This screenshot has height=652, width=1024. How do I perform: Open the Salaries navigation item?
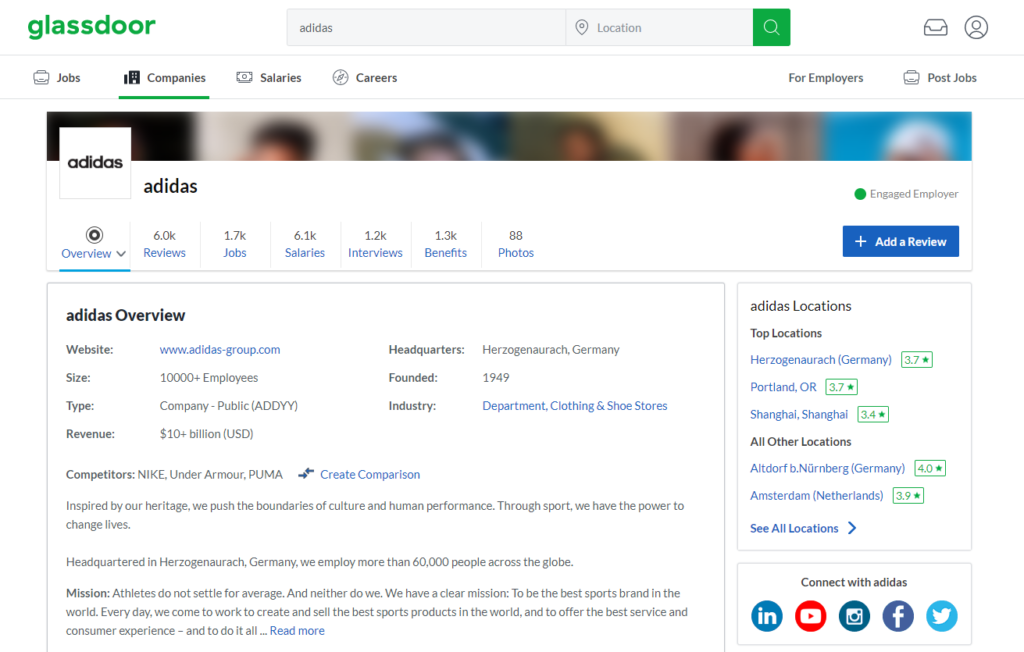click(269, 78)
